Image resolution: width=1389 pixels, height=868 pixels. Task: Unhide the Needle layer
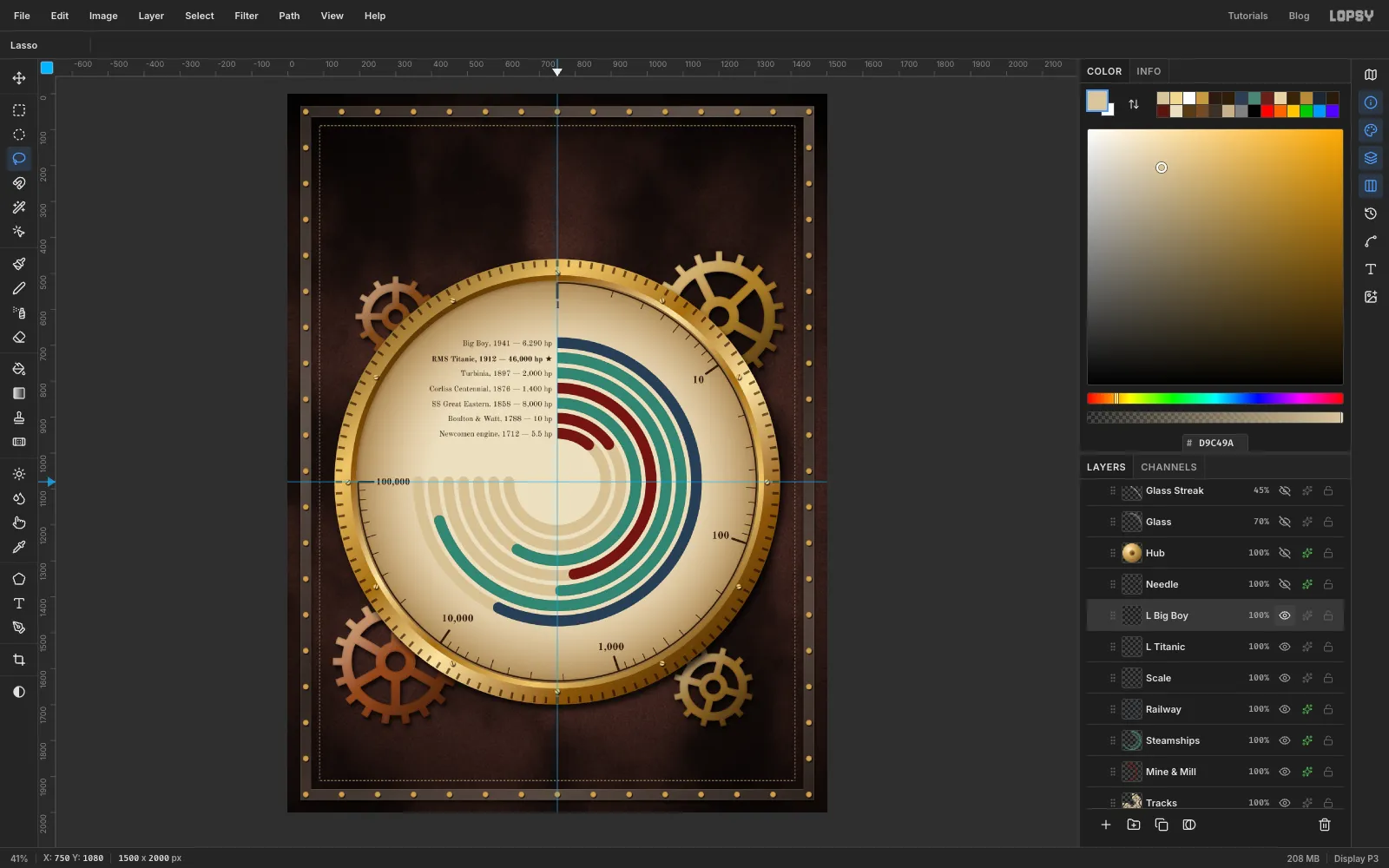tap(1285, 584)
